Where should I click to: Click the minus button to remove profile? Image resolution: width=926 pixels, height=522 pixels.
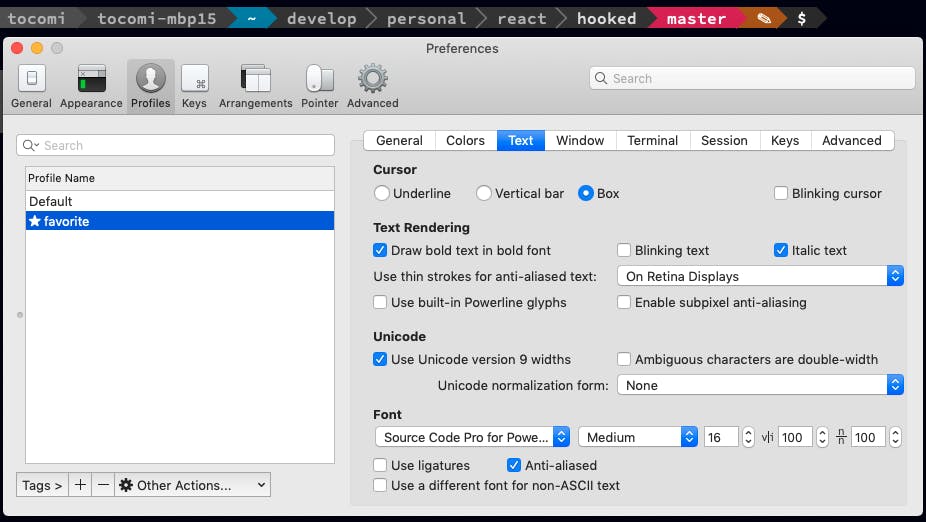coord(103,485)
